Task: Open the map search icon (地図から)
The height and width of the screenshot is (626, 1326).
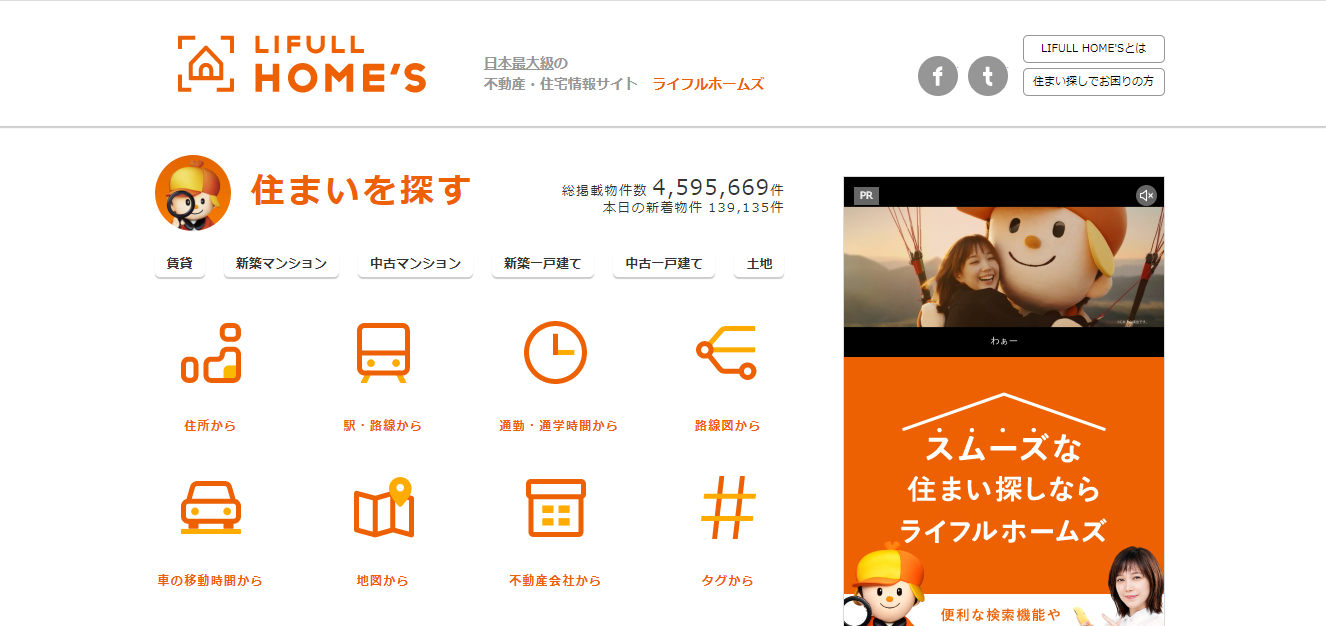Action: [383, 508]
